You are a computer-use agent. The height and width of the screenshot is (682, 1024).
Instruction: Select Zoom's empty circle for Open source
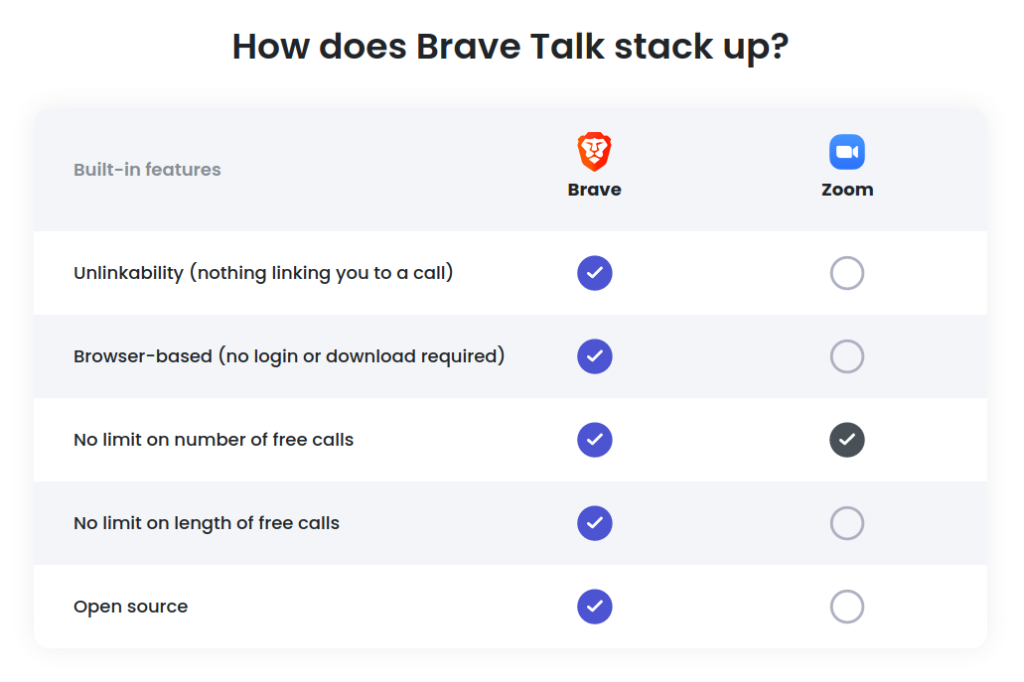pos(847,607)
